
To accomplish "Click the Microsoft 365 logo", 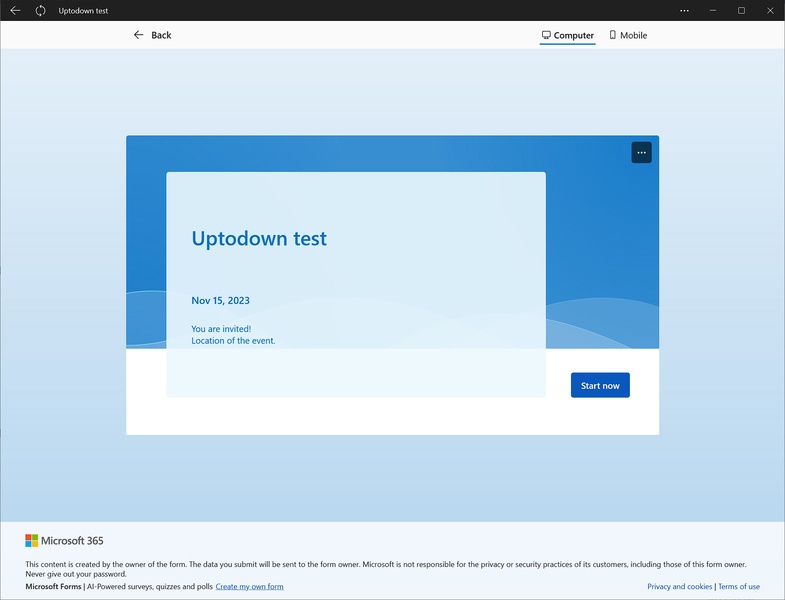I will (x=64, y=541).
